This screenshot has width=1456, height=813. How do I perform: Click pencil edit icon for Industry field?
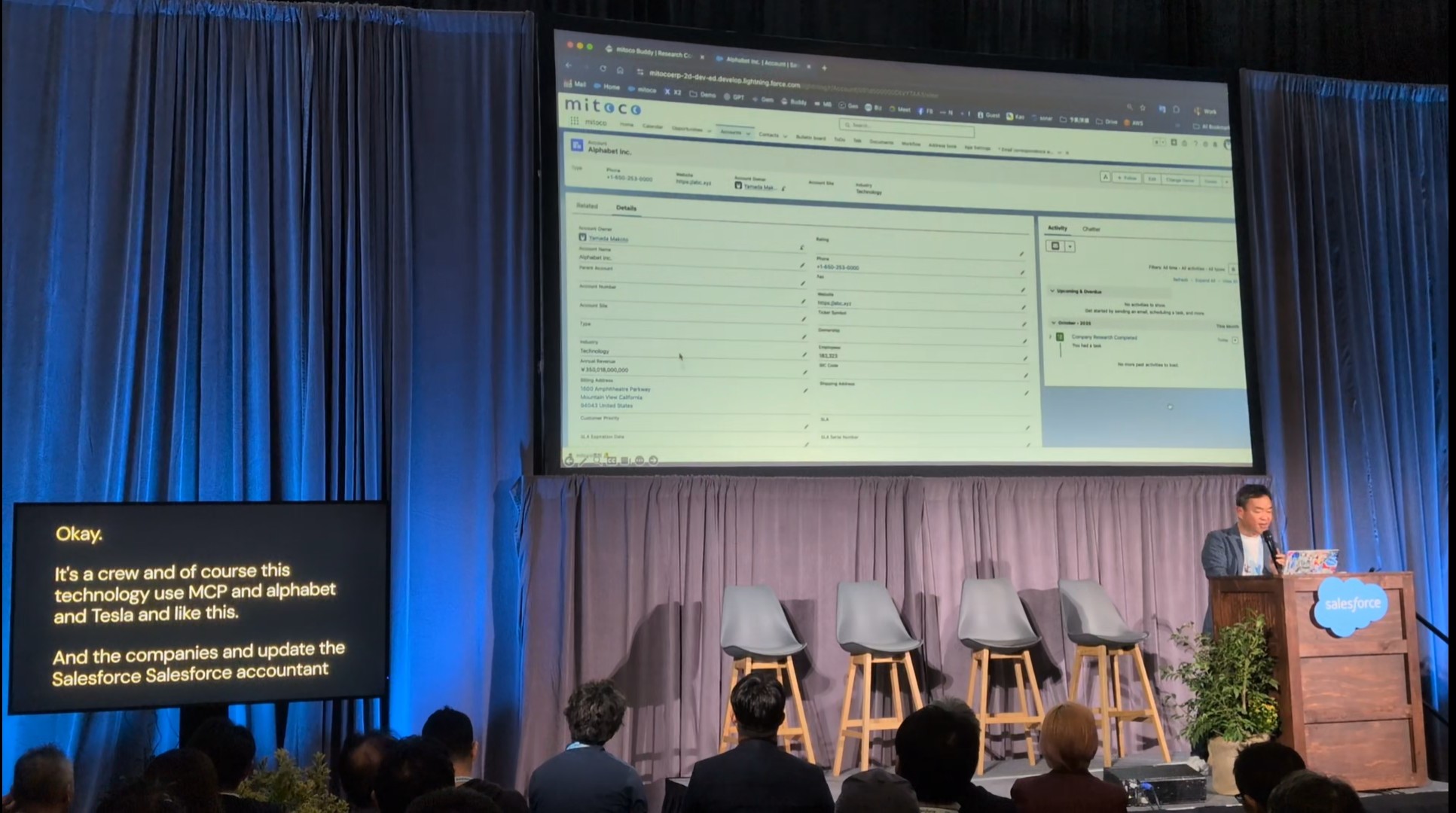[804, 355]
